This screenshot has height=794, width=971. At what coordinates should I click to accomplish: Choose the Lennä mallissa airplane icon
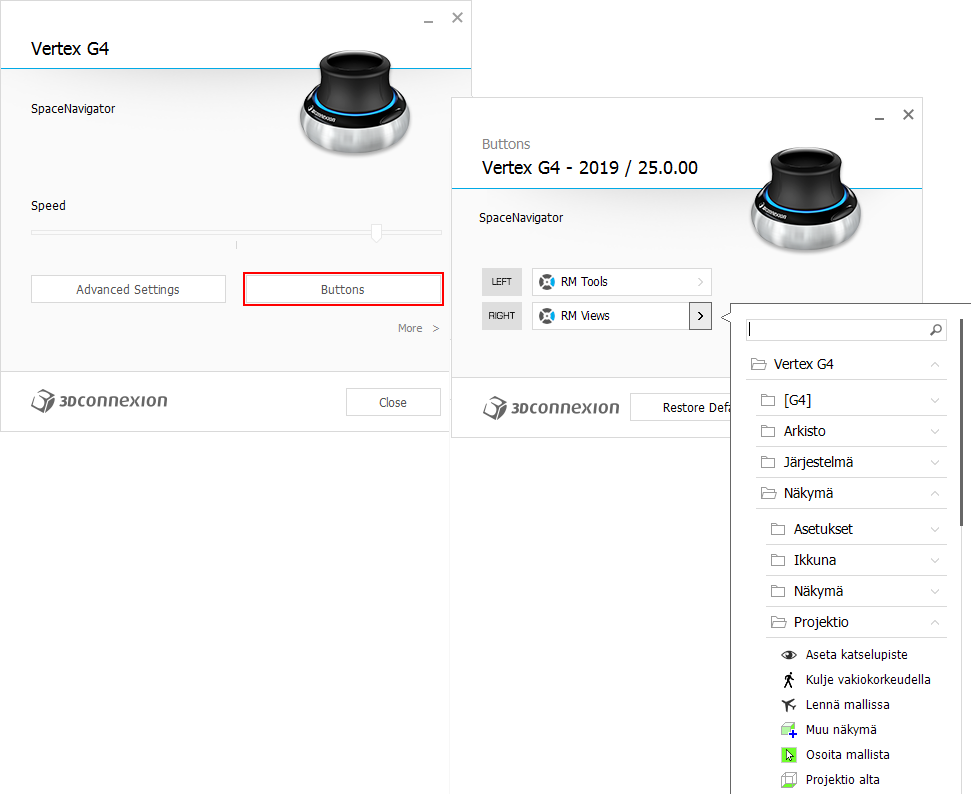tap(788, 705)
